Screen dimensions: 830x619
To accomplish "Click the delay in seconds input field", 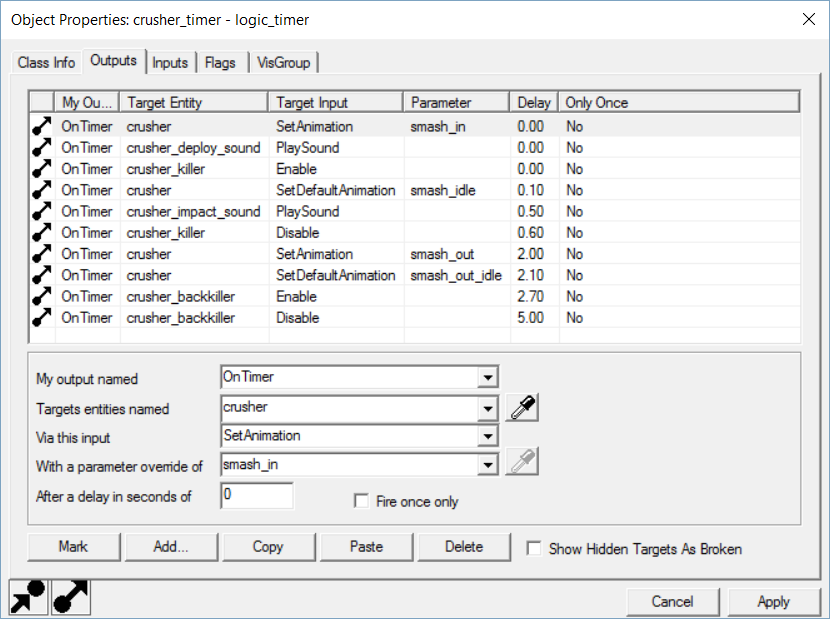I will 257,495.
